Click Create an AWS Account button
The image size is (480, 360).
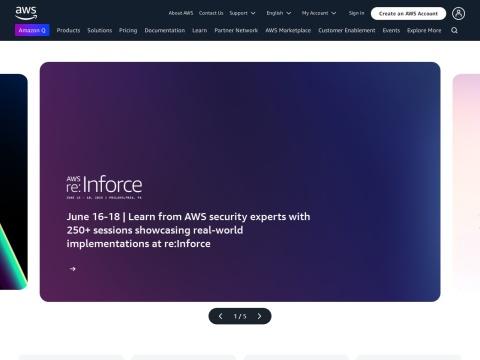click(x=408, y=14)
